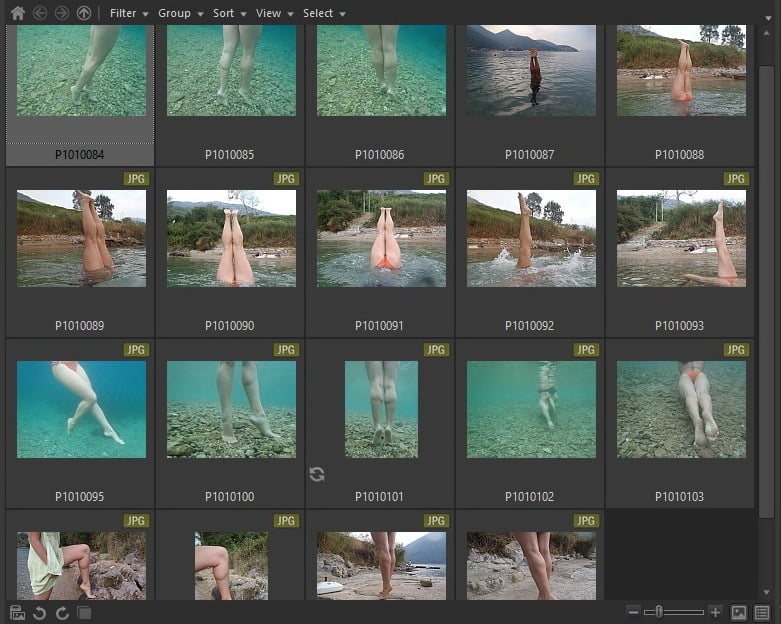This screenshot has height=624, width=781.
Task: Click JPG badge on P1010100
Action: [286, 350]
